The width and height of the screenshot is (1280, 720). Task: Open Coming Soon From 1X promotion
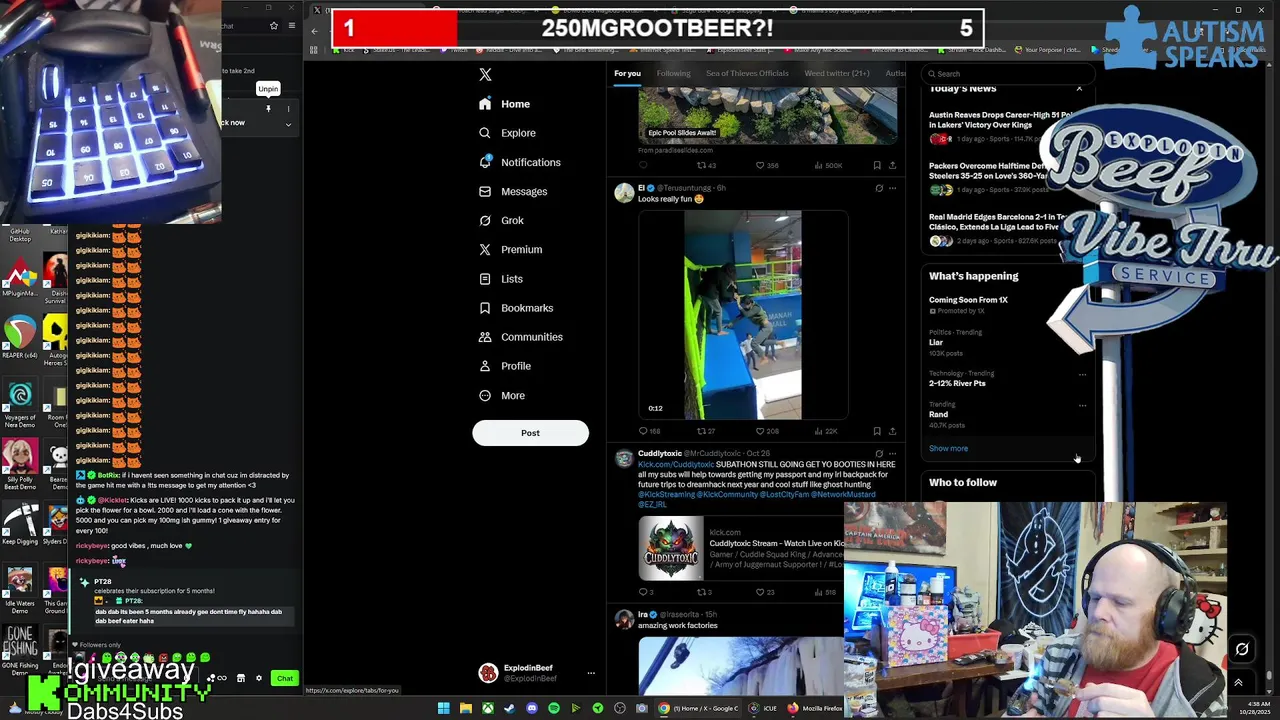tap(968, 300)
